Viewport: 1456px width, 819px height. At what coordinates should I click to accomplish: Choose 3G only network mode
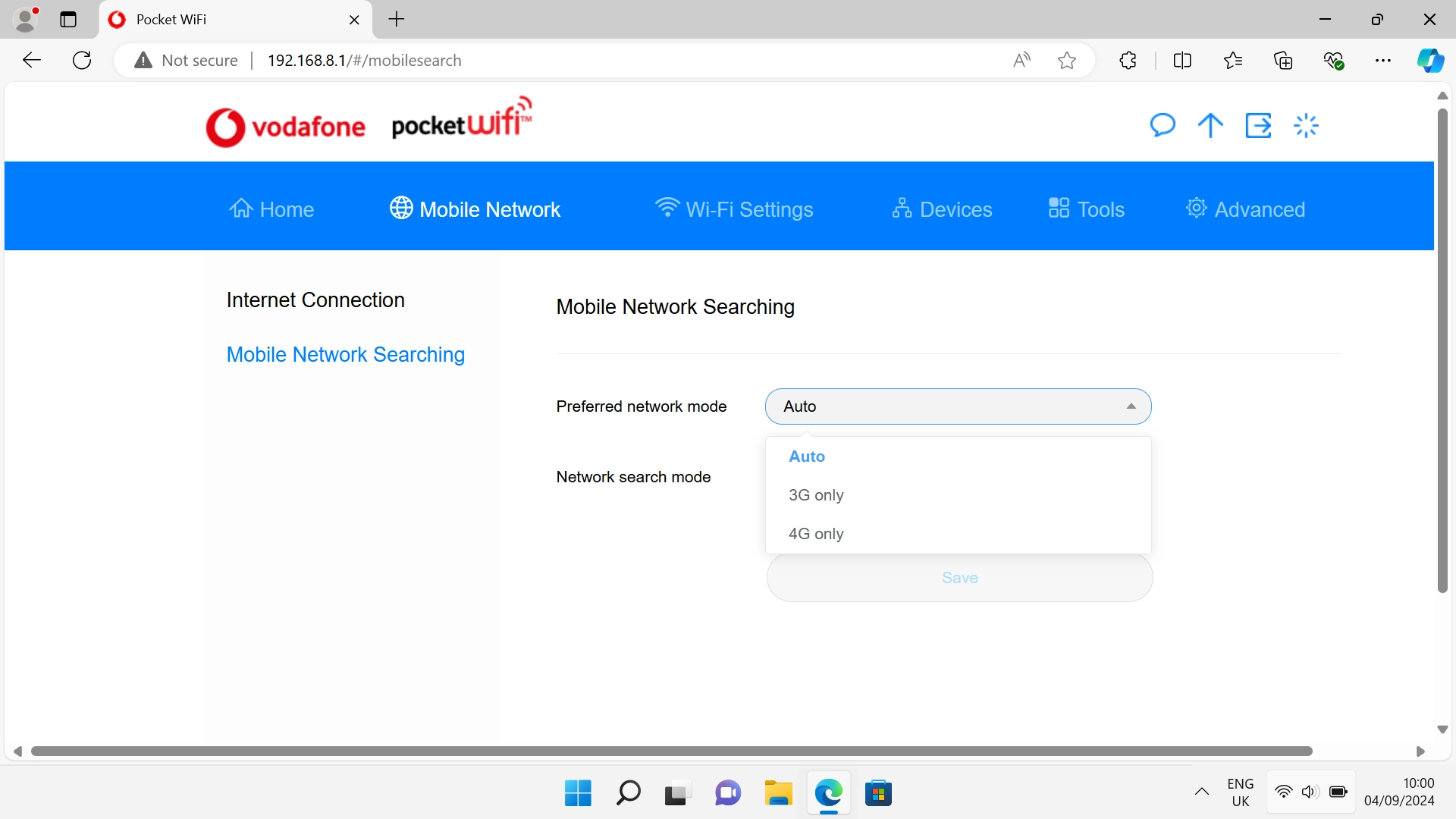pyautogui.click(x=816, y=495)
